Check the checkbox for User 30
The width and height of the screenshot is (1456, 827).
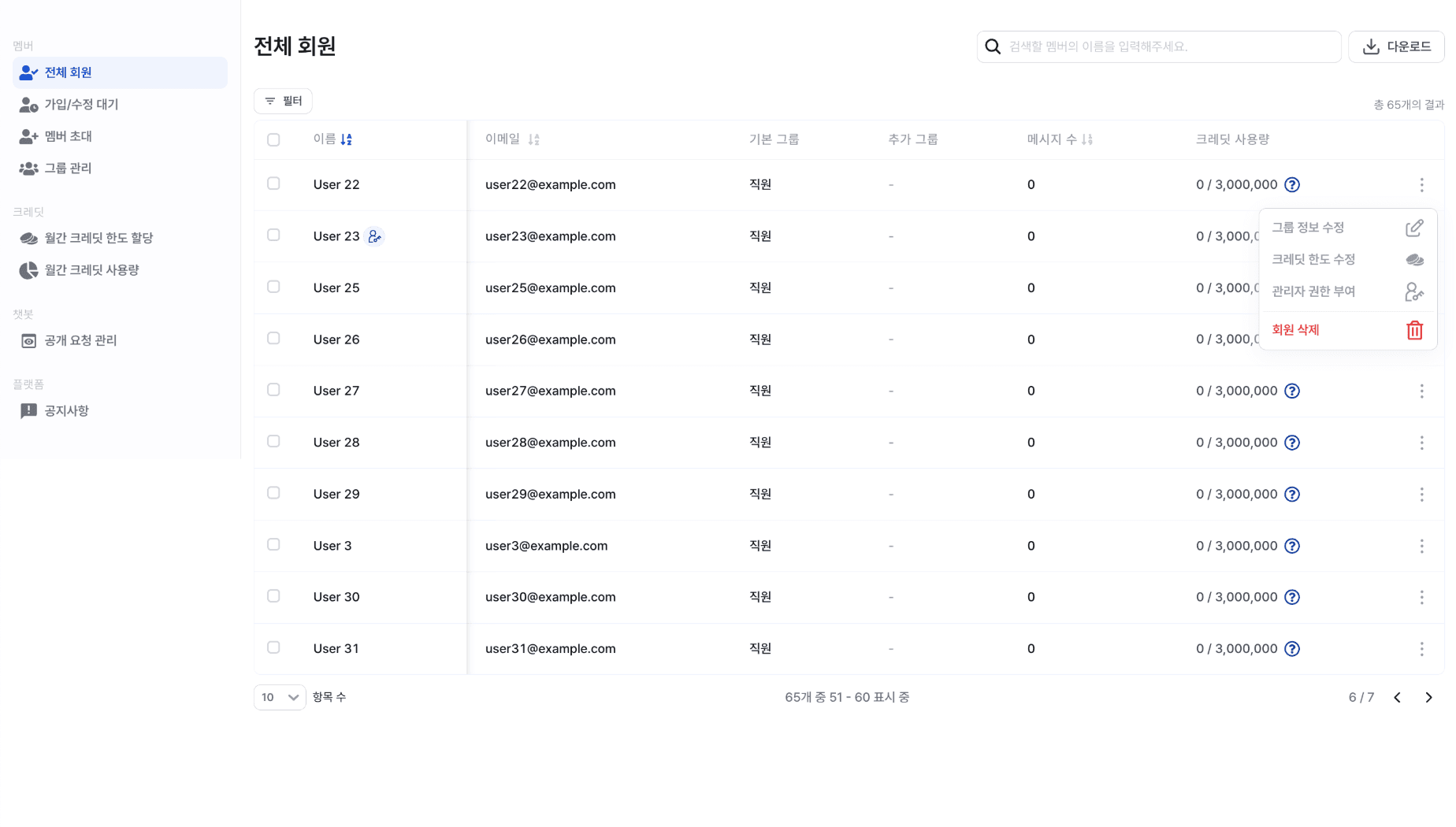click(x=273, y=595)
